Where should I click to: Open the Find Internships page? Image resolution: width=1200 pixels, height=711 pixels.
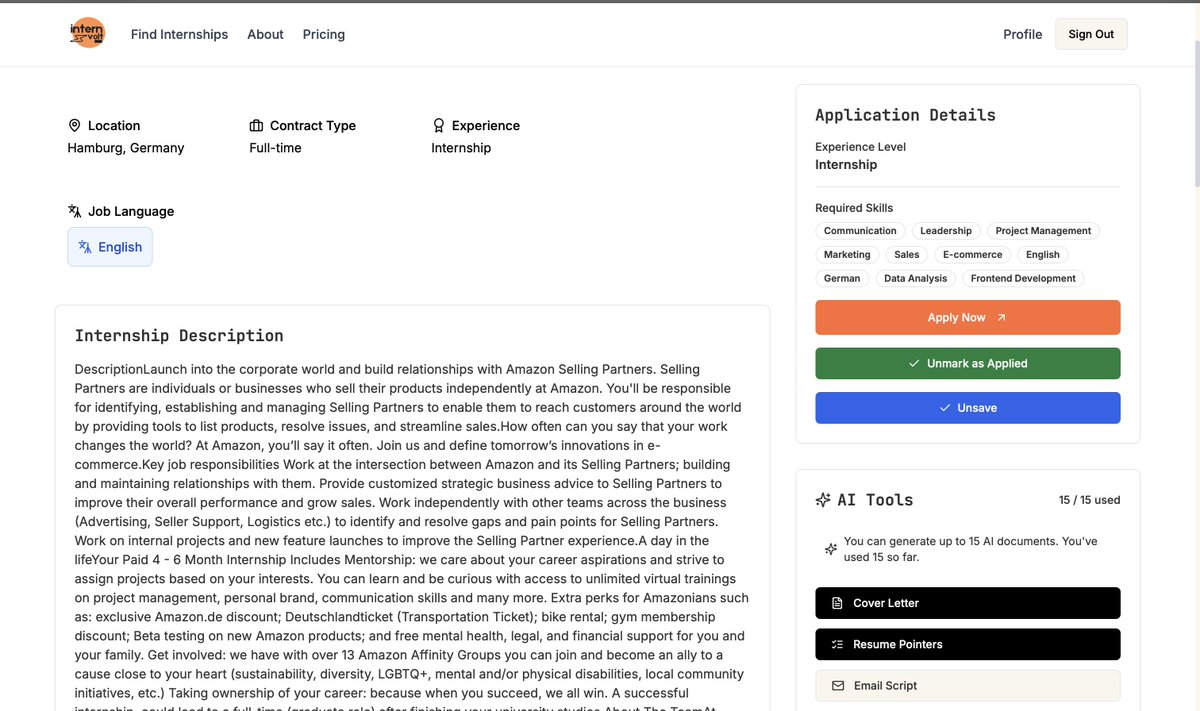click(x=179, y=34)
